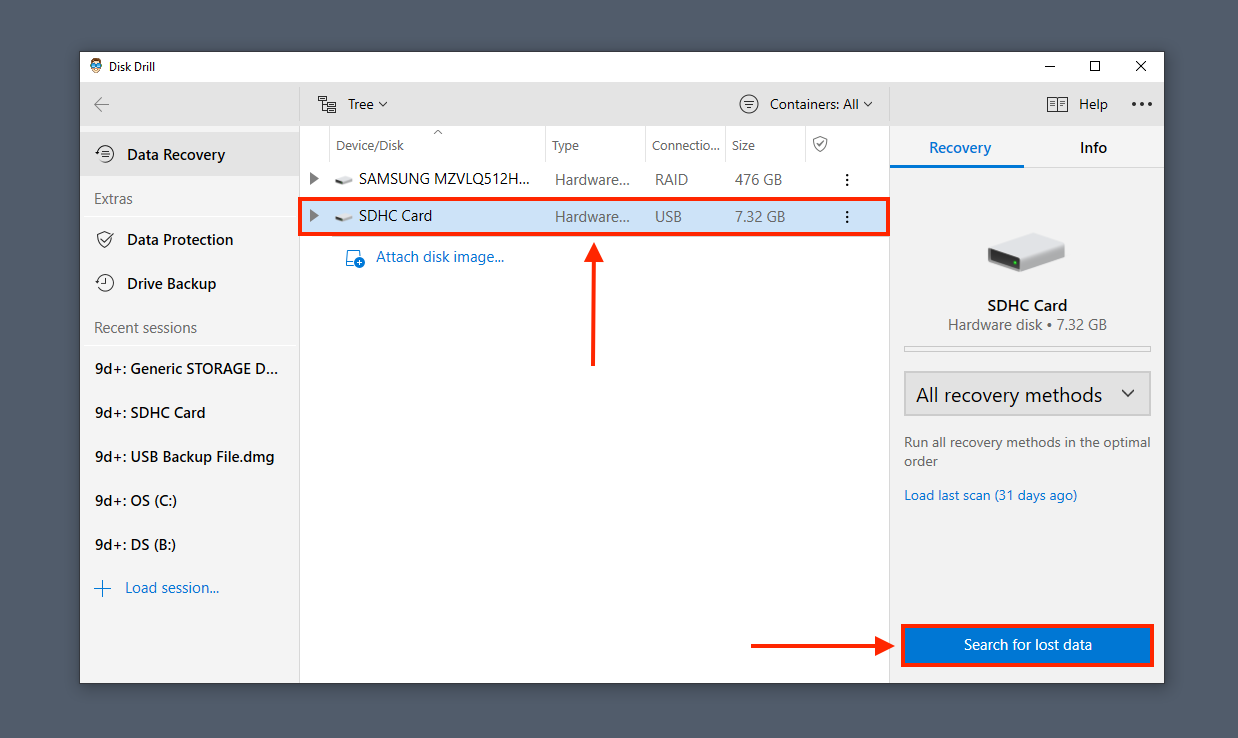
Task: Sort by the Device/Disk column header
Action: point(437,145)
